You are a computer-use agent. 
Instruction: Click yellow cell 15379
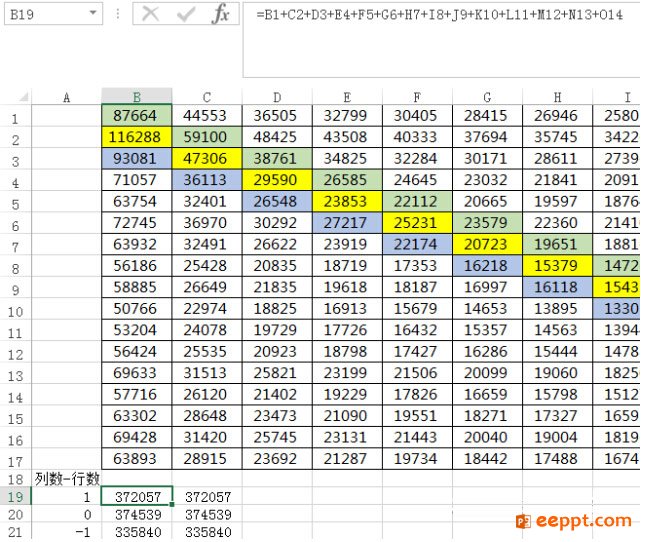pos(557,266)
